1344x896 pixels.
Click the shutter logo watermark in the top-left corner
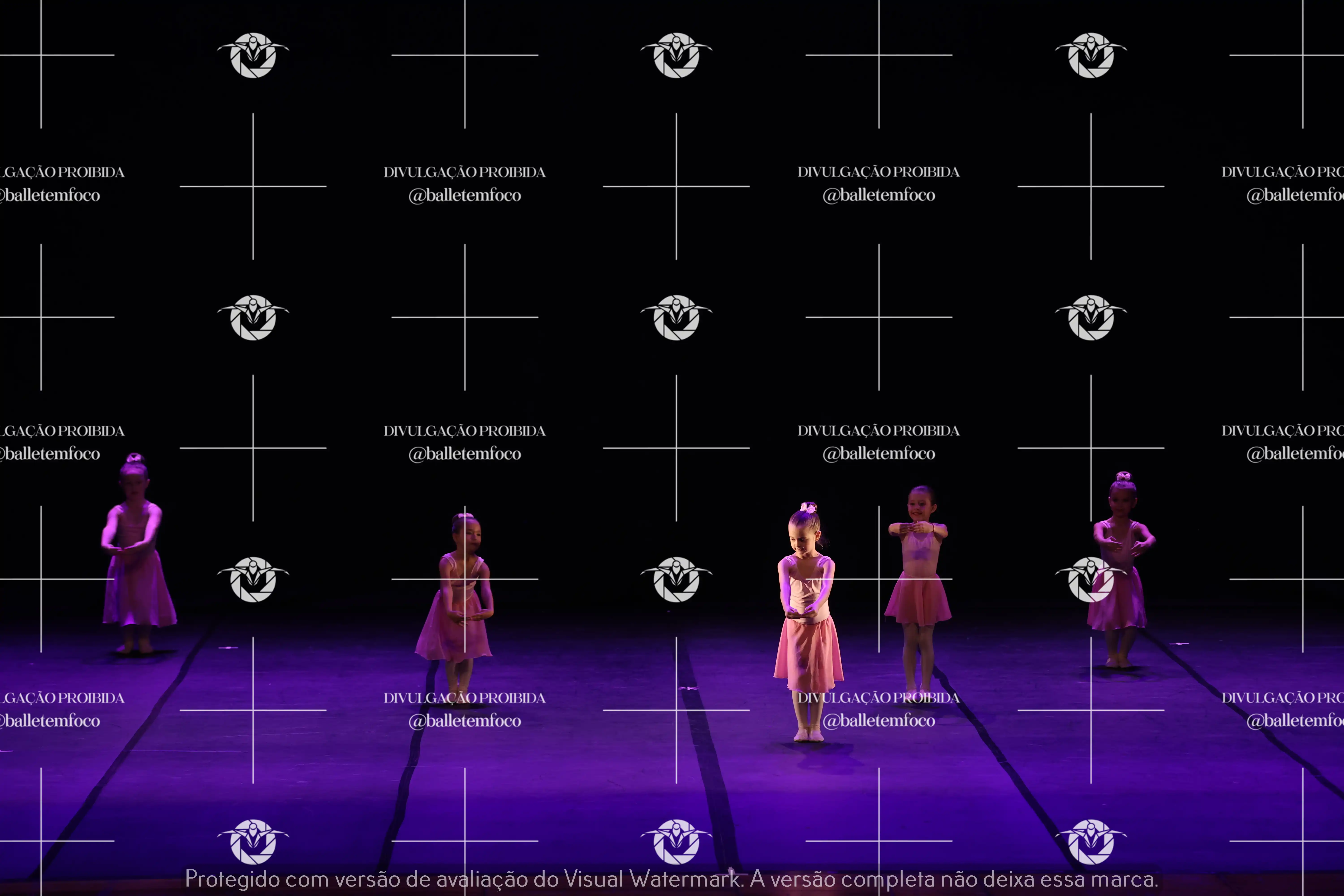pyautogui.click(x=253, y=55)
